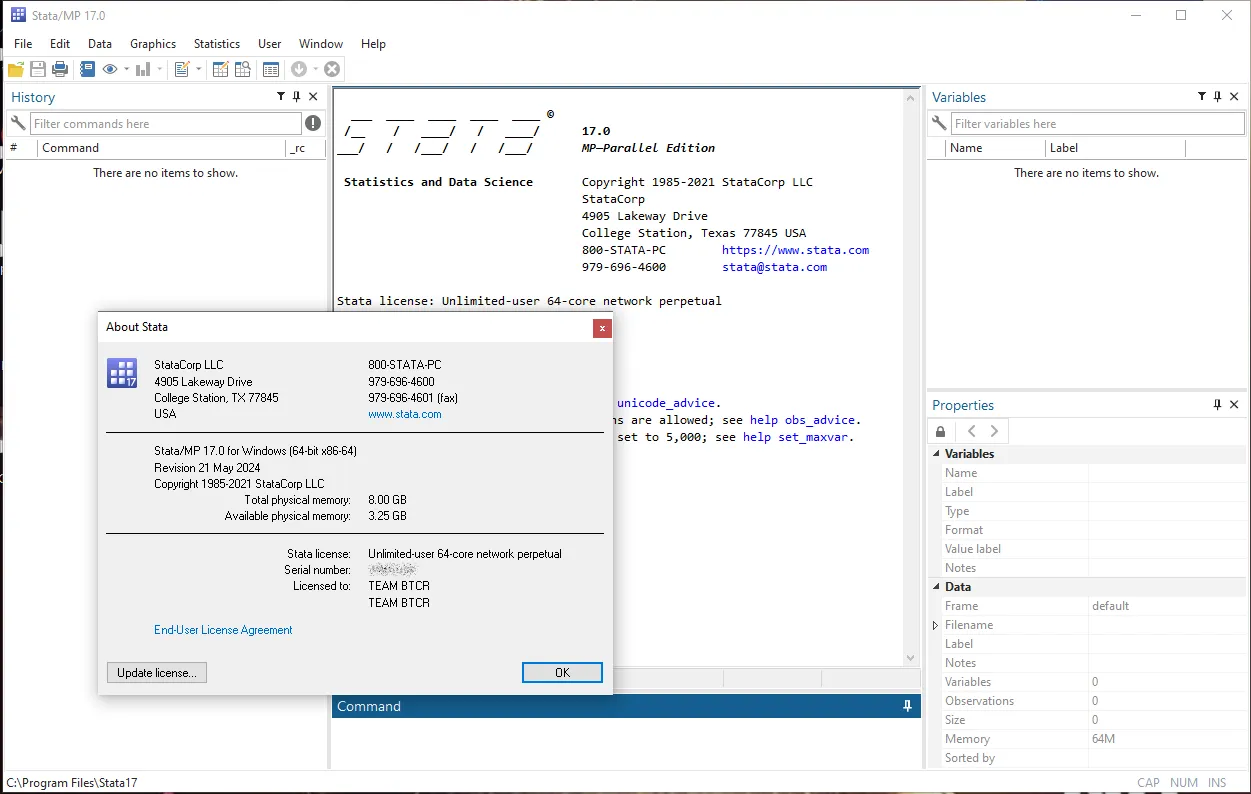Click the next variable arrow in Properties
The height and width of the screenshot is (794, 1251).
click(994, 431)
